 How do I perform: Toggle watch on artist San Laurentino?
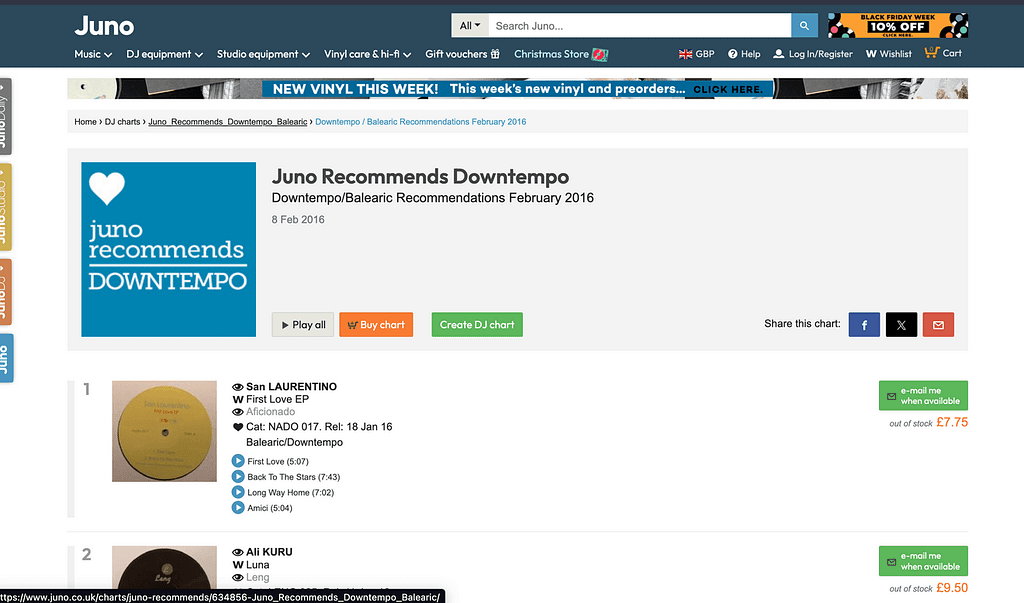238,387
